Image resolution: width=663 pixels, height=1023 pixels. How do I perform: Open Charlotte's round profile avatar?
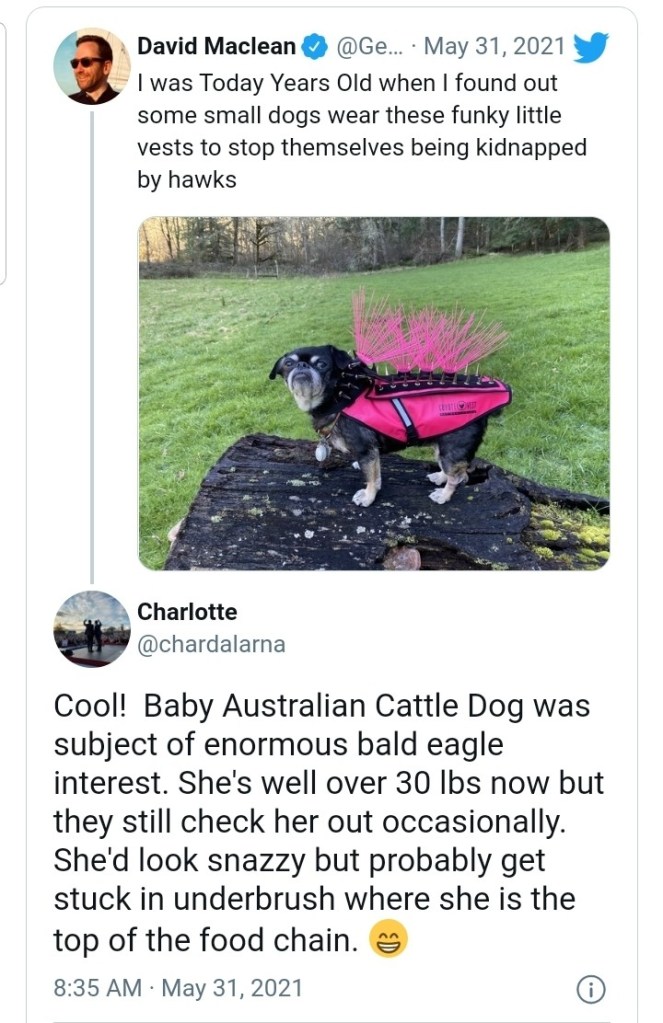tap(91, 629)
